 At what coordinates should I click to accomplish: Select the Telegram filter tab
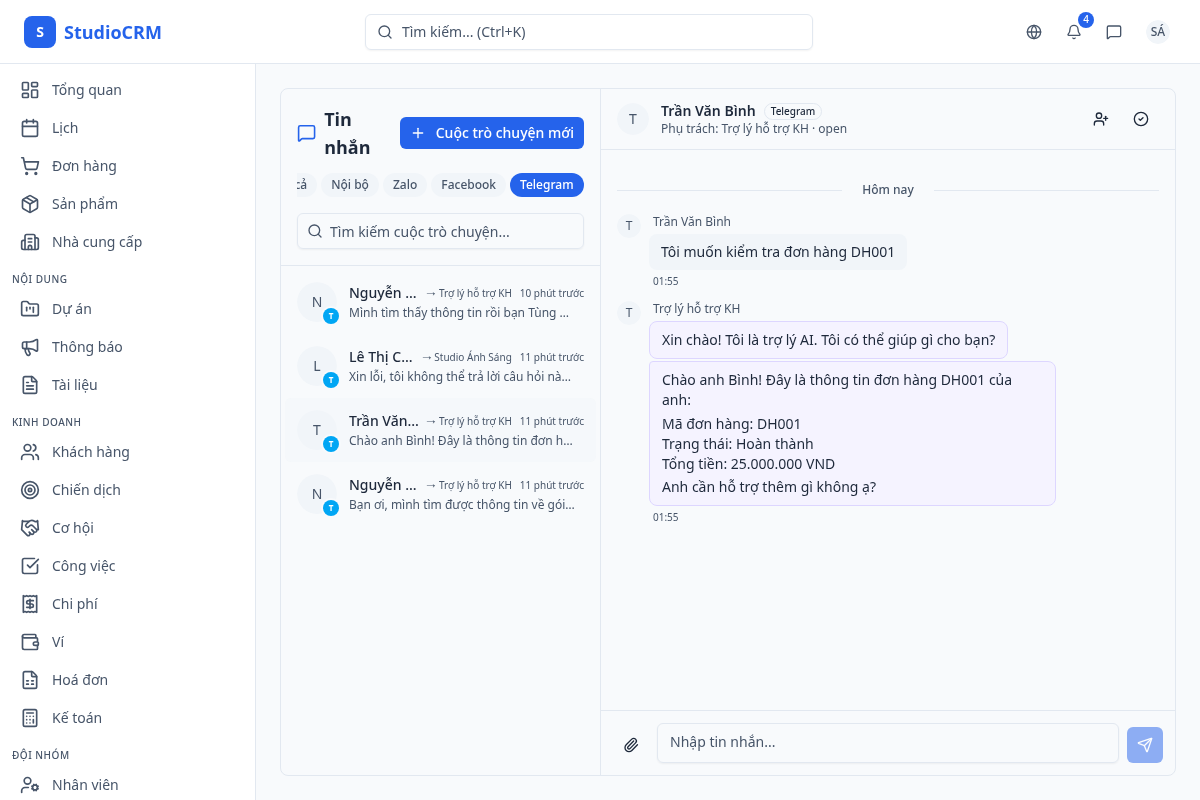[x=546, y=185]
